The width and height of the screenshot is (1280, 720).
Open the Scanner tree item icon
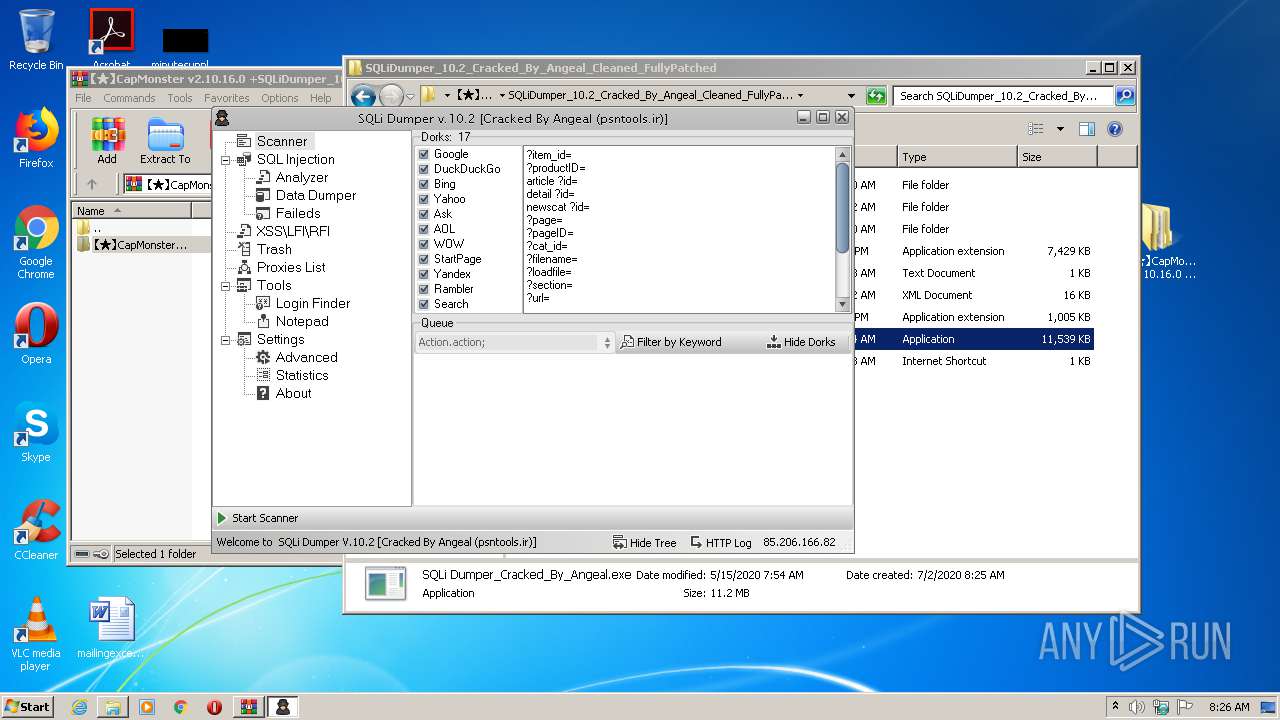click(x=244, y=141)
